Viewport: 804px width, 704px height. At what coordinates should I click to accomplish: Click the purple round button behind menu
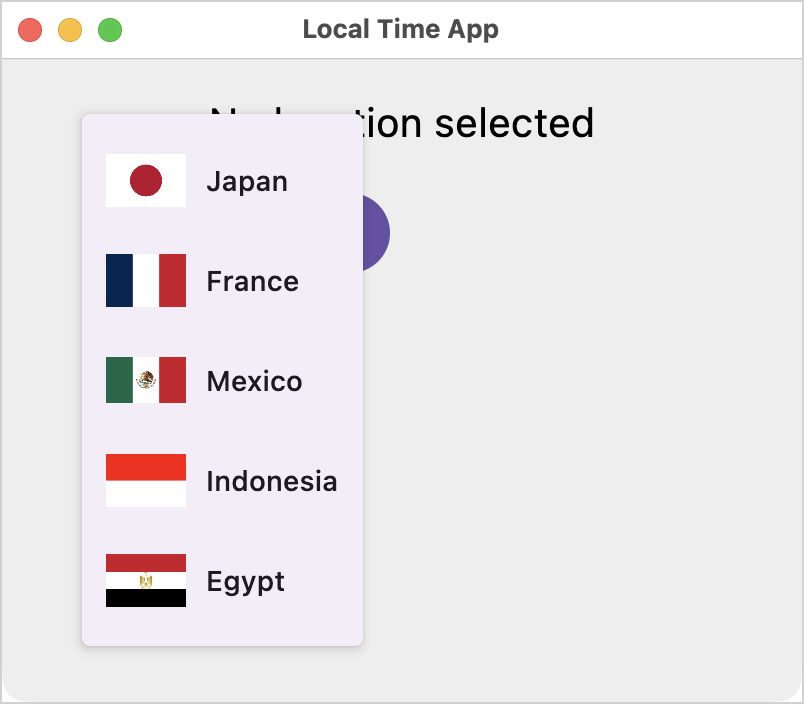pyautogui.click(x=376, y=233)
